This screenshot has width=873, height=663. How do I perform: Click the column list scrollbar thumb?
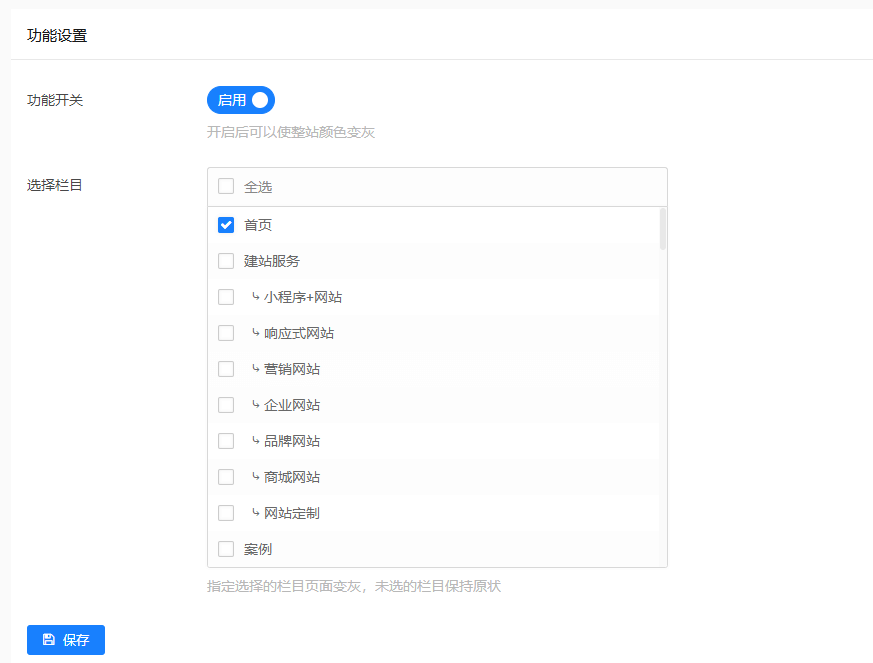pyautogui.click(x=663, y=229)
